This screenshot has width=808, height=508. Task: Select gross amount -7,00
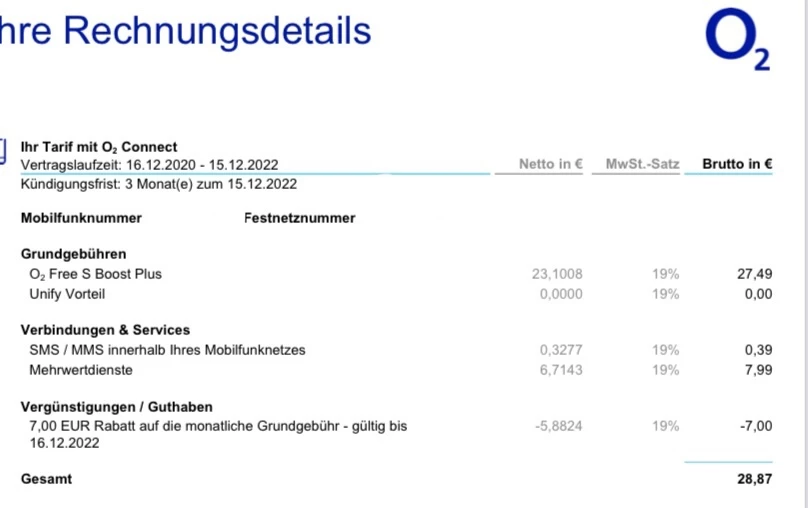[x=756, y=426]
